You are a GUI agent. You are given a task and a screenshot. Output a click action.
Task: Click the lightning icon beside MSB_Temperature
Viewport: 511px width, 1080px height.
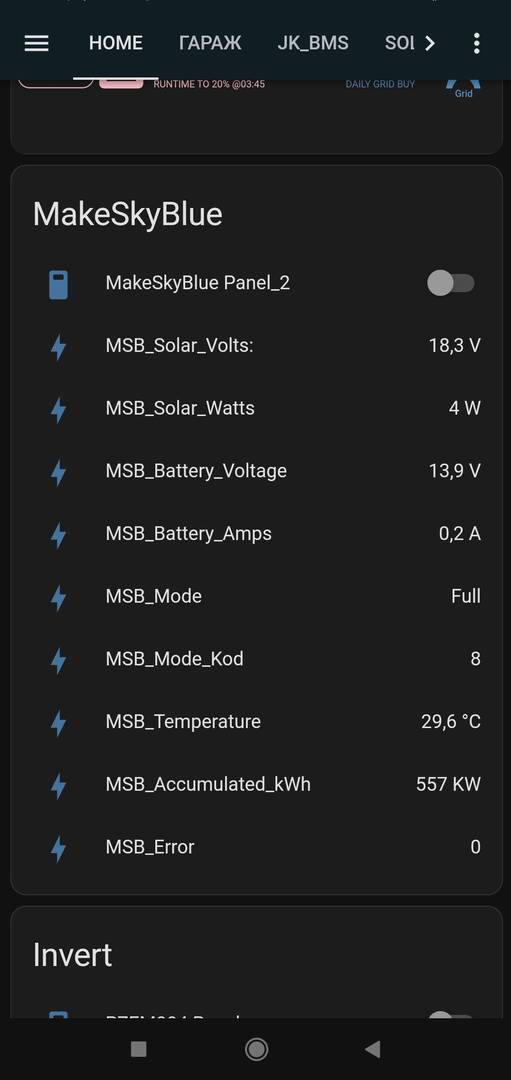59,724
